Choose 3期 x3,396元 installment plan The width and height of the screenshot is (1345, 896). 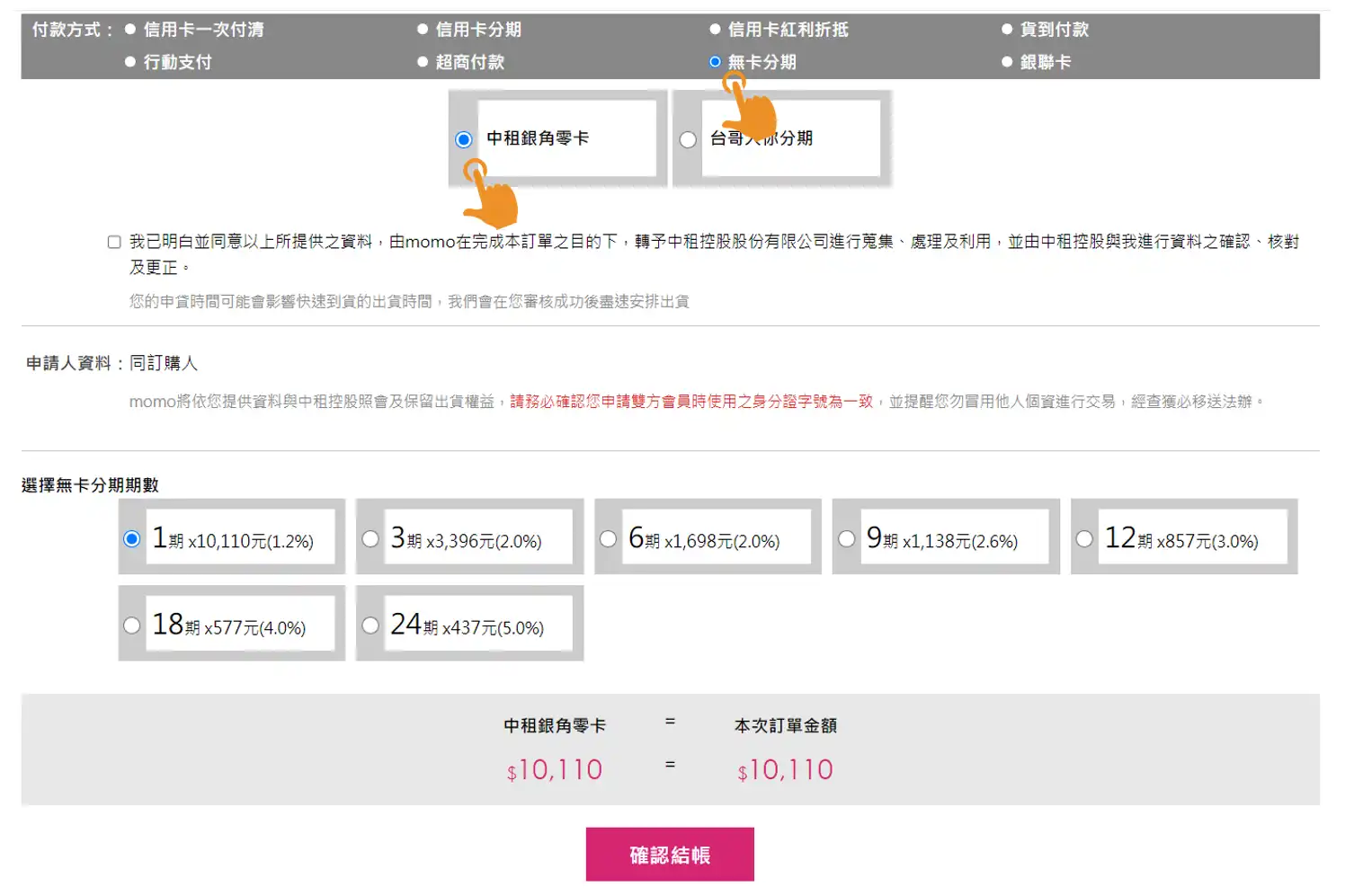(x=370, y=538)
